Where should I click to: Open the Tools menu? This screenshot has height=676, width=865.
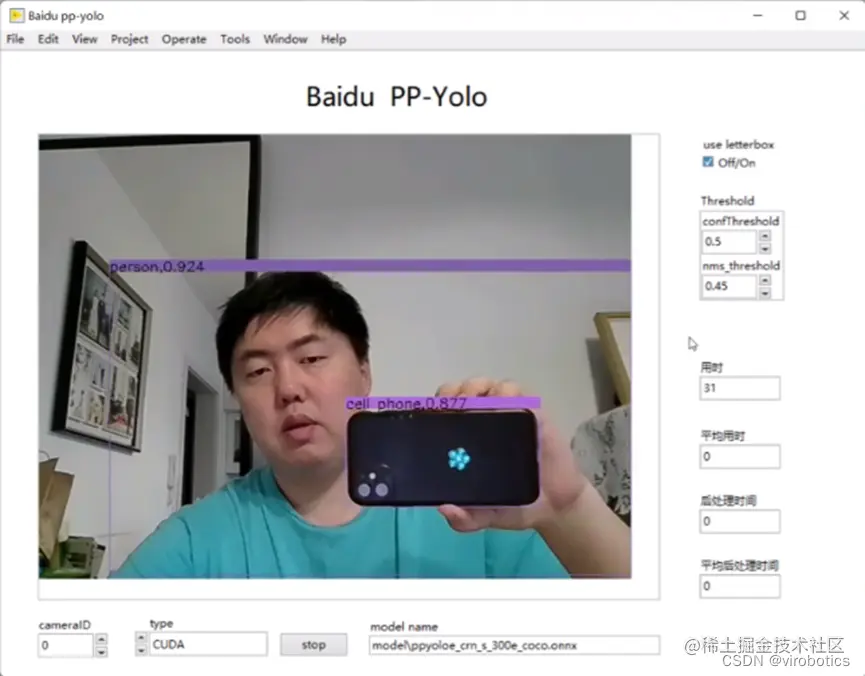[x=235, y=39]
